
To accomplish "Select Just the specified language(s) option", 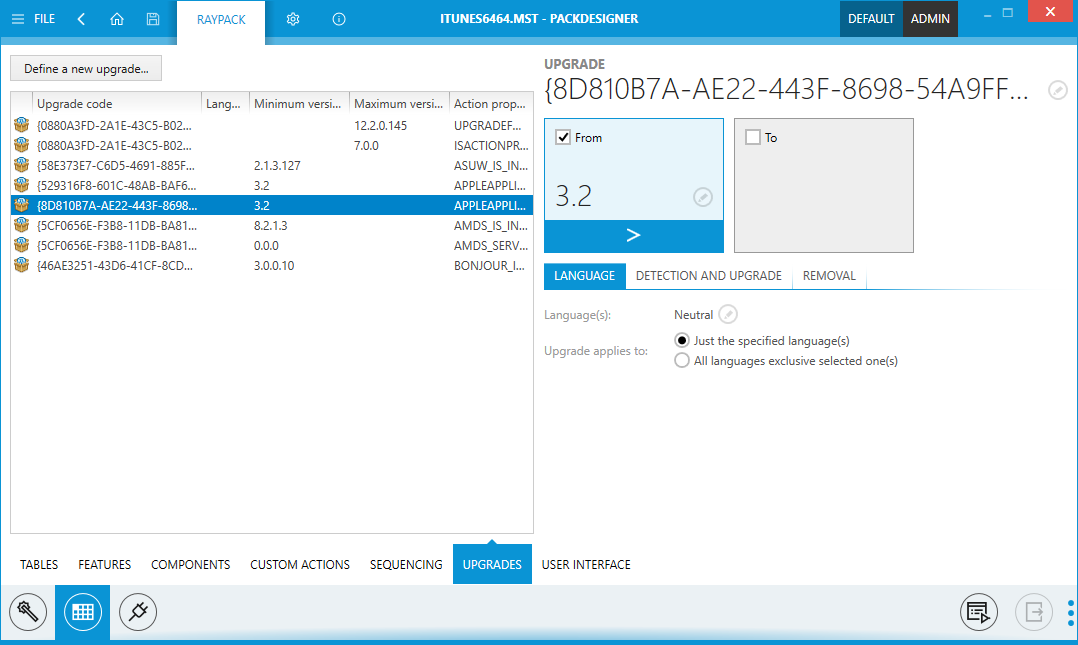I will click(682, 341).
